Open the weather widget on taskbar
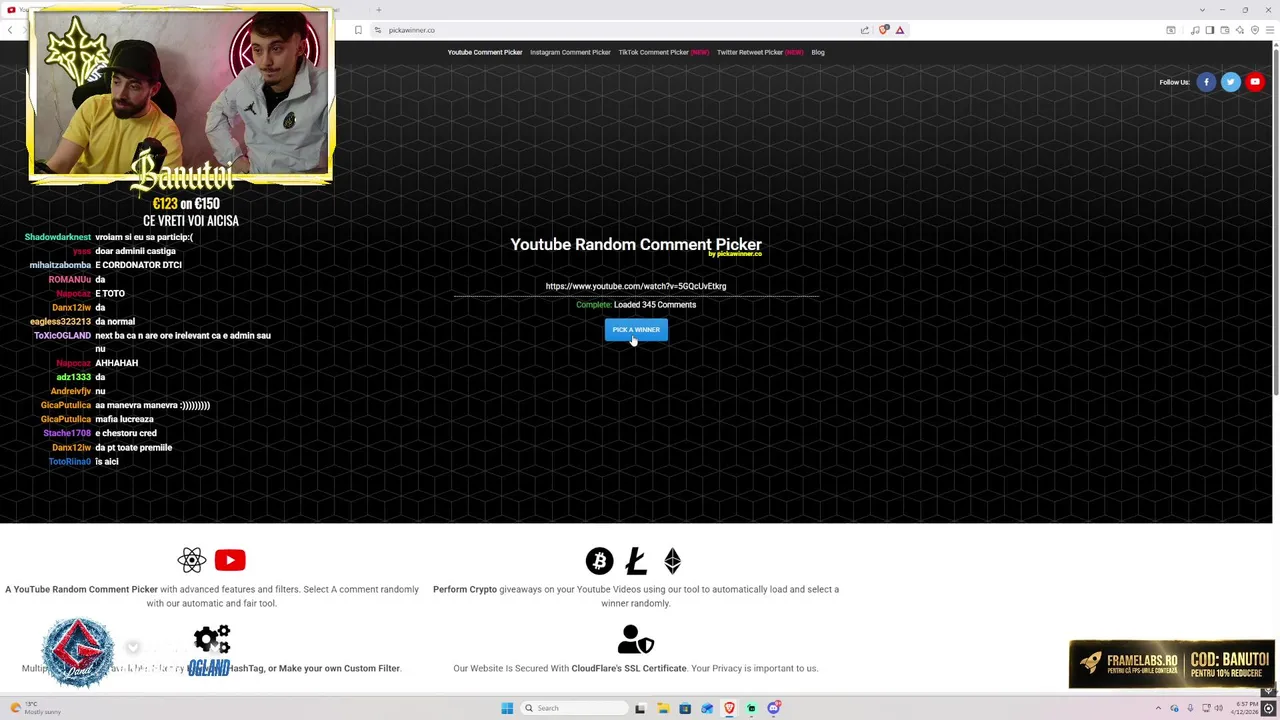The width and height of the screenshot is (1280, 720). (x=35, y=708)
